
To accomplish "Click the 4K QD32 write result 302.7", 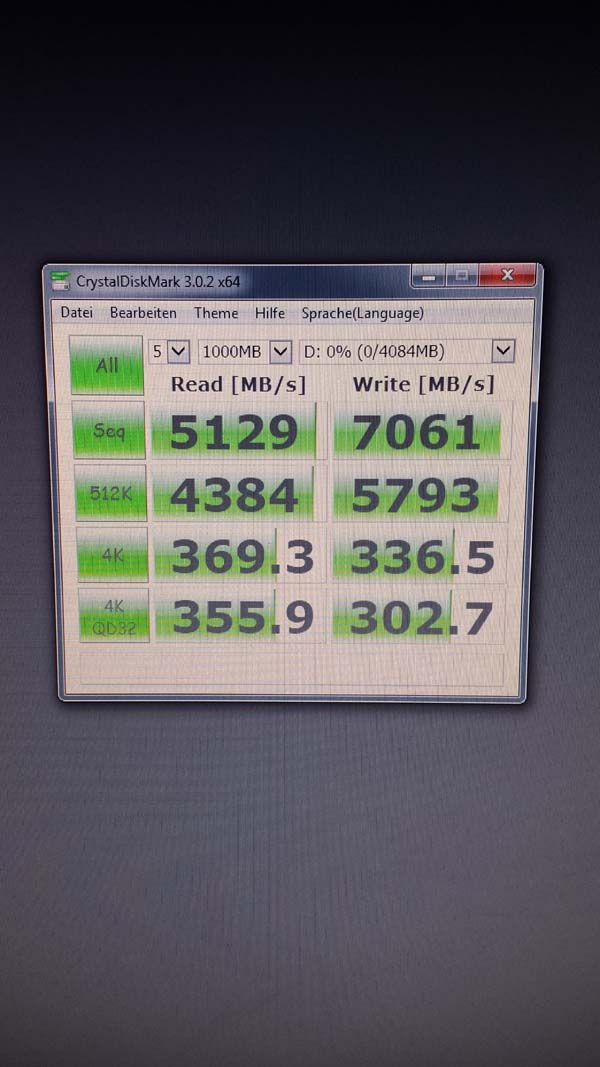I will [x=418, y=617].
